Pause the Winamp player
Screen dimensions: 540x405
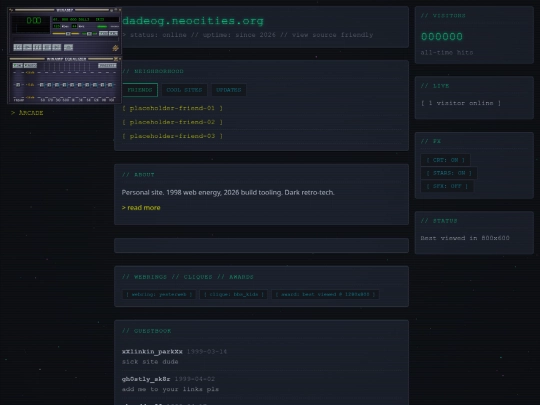(x=37, y=48)
